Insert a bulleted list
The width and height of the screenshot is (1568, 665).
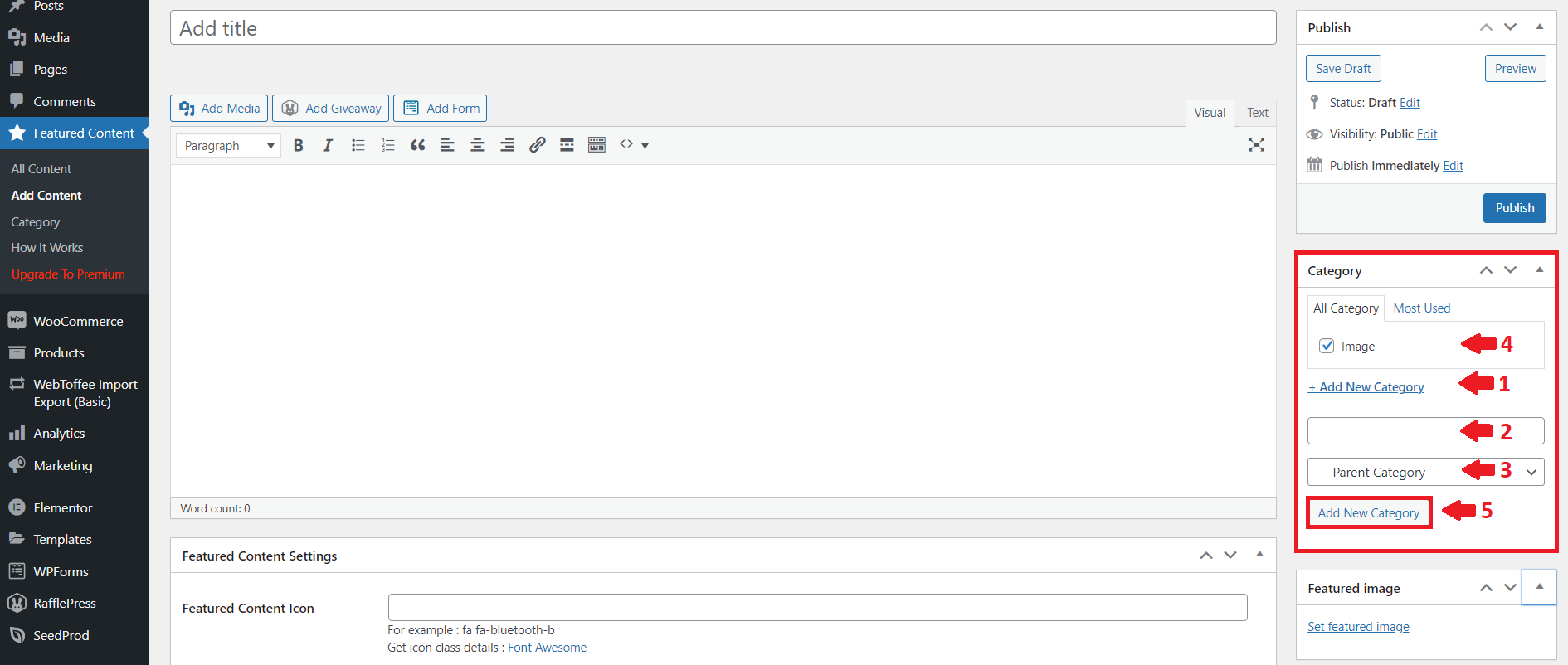point(358,145)
